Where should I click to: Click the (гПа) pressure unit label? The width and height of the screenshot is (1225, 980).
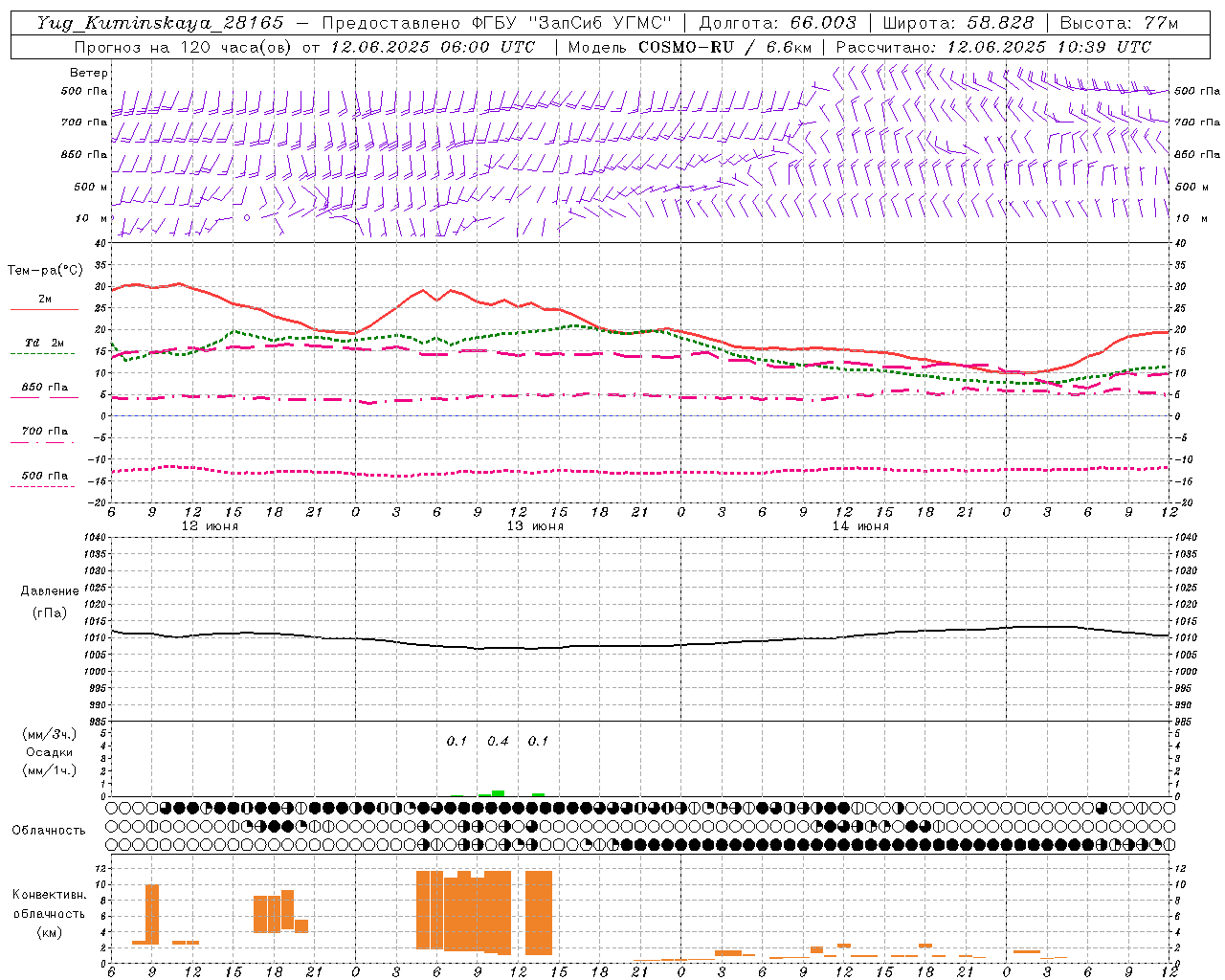(50, 613)
